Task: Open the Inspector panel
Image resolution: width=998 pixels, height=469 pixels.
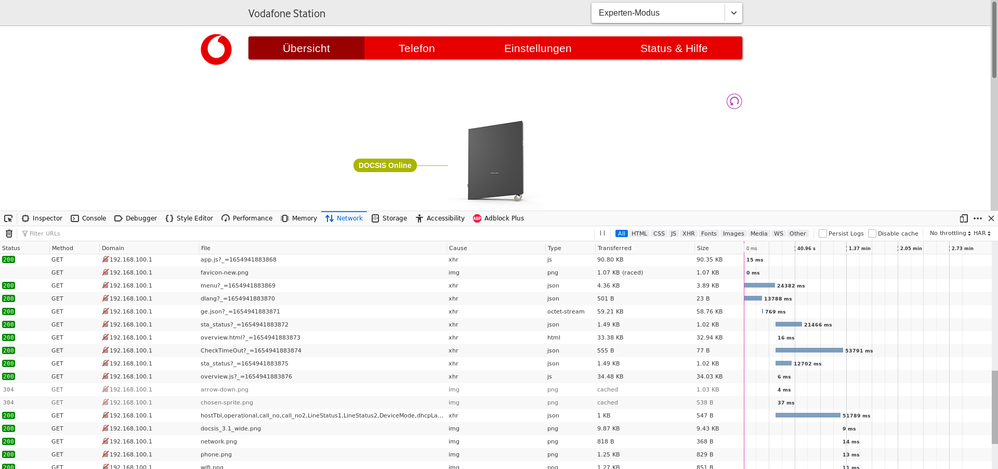Action: [x=42, y=218]
